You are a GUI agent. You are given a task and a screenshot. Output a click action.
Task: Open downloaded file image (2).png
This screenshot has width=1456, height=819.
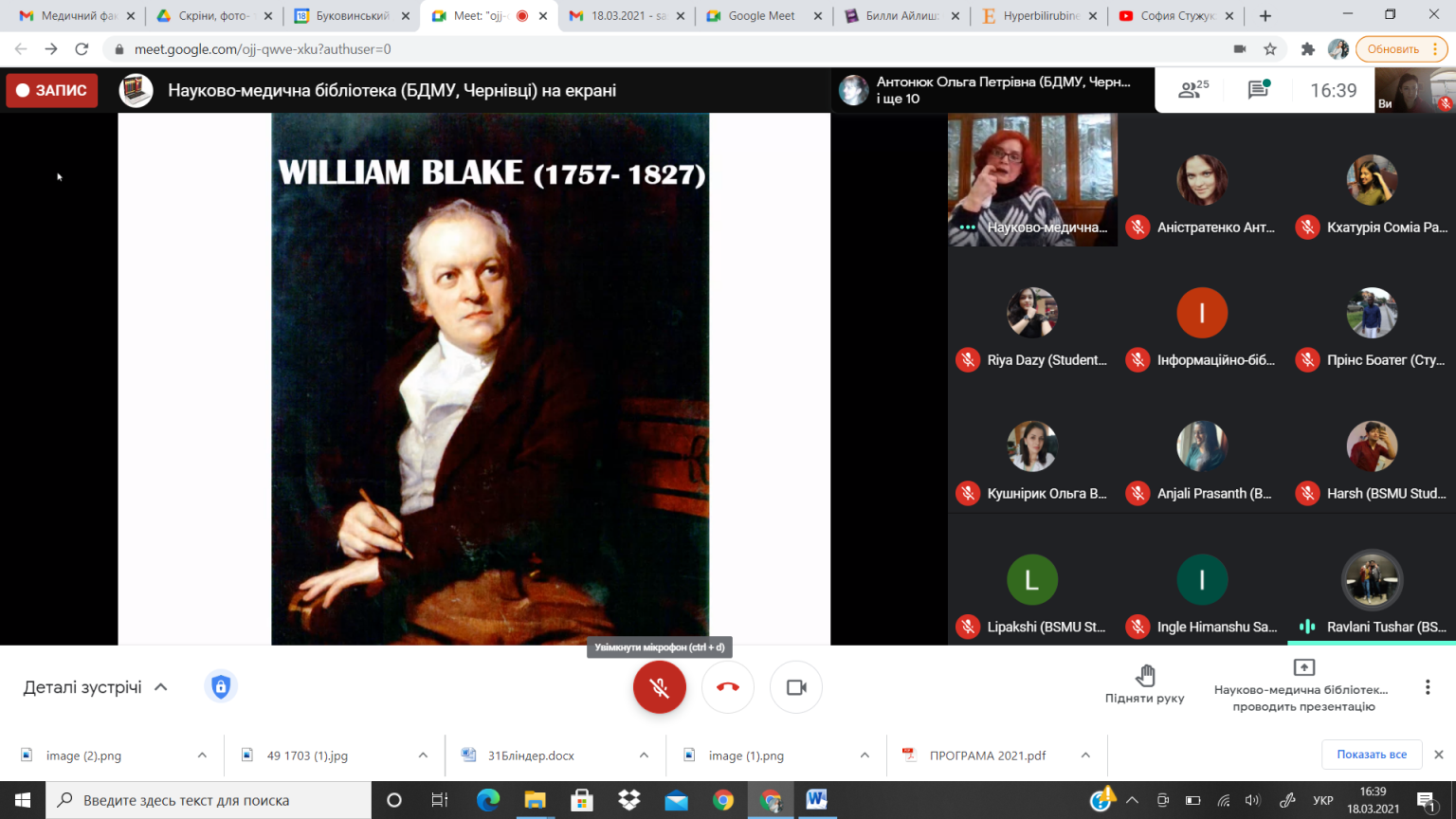click(x=84, y=755)
